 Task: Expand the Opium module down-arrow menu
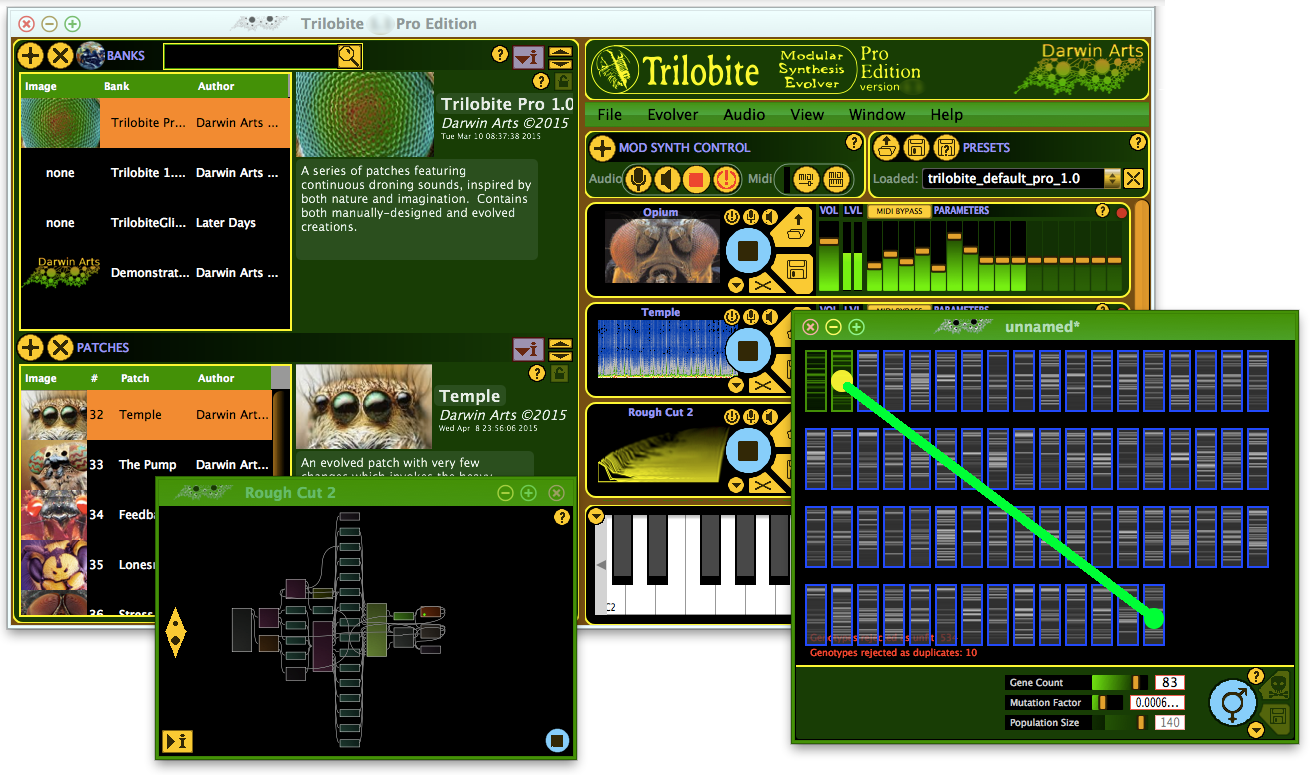tap(736, 285)
